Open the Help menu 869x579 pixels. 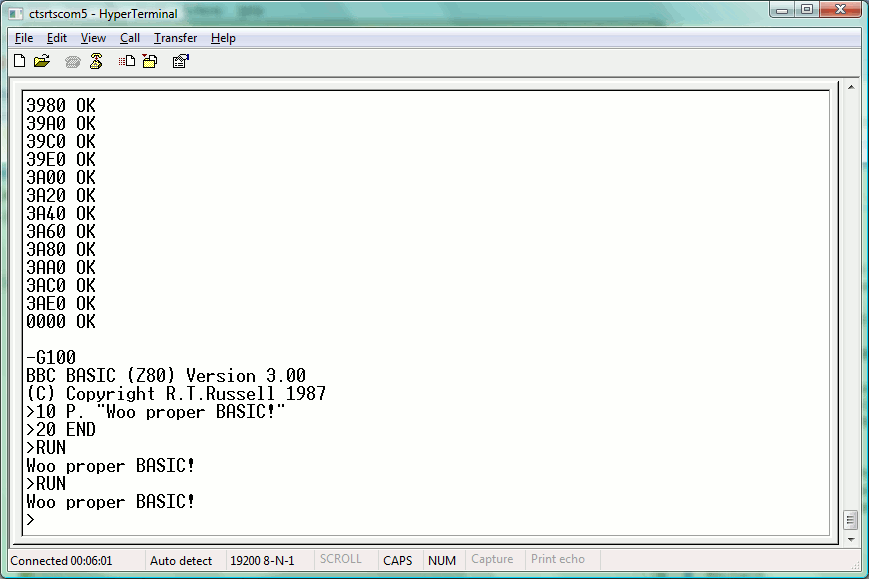(x=223, y=38)
